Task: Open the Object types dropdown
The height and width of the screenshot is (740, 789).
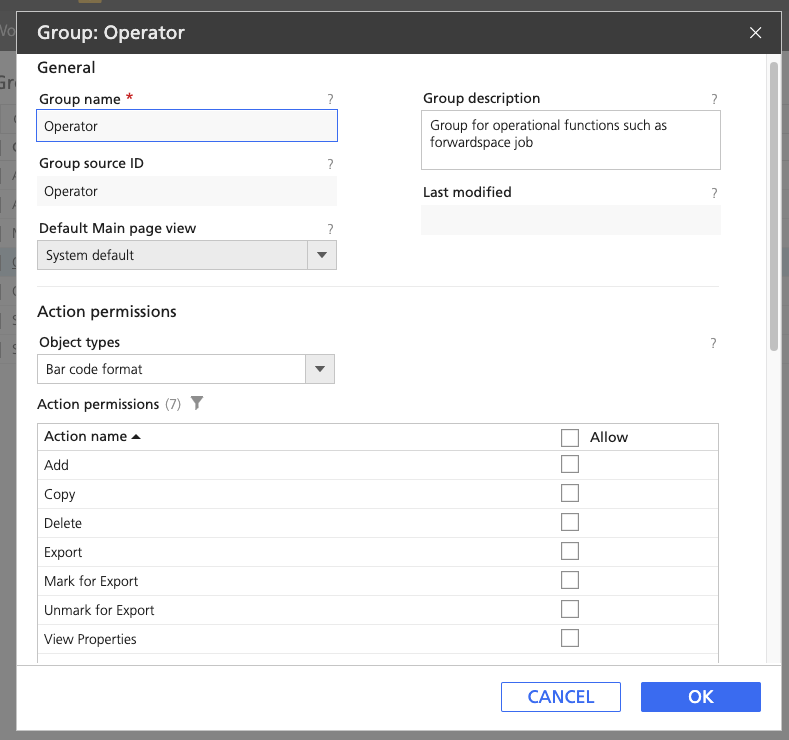Action: click(x=319, y=369)
